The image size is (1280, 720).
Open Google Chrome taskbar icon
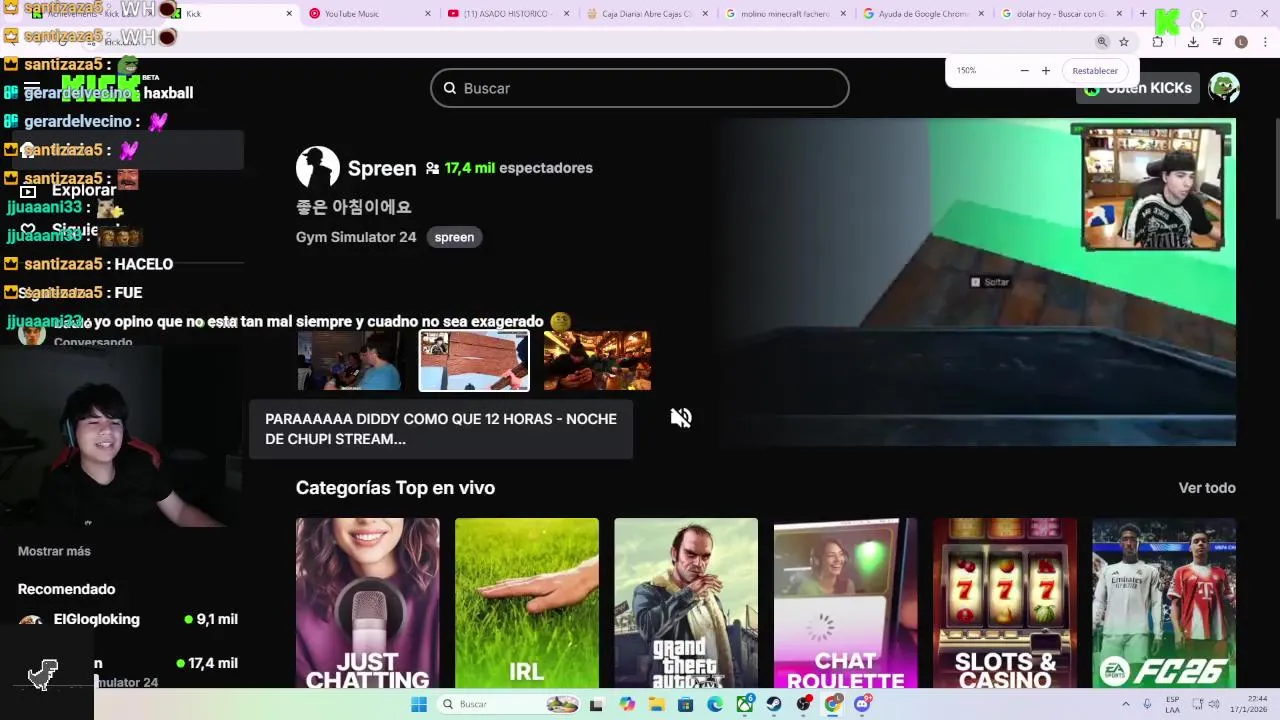pyautogui.click(x=833, y=704)
